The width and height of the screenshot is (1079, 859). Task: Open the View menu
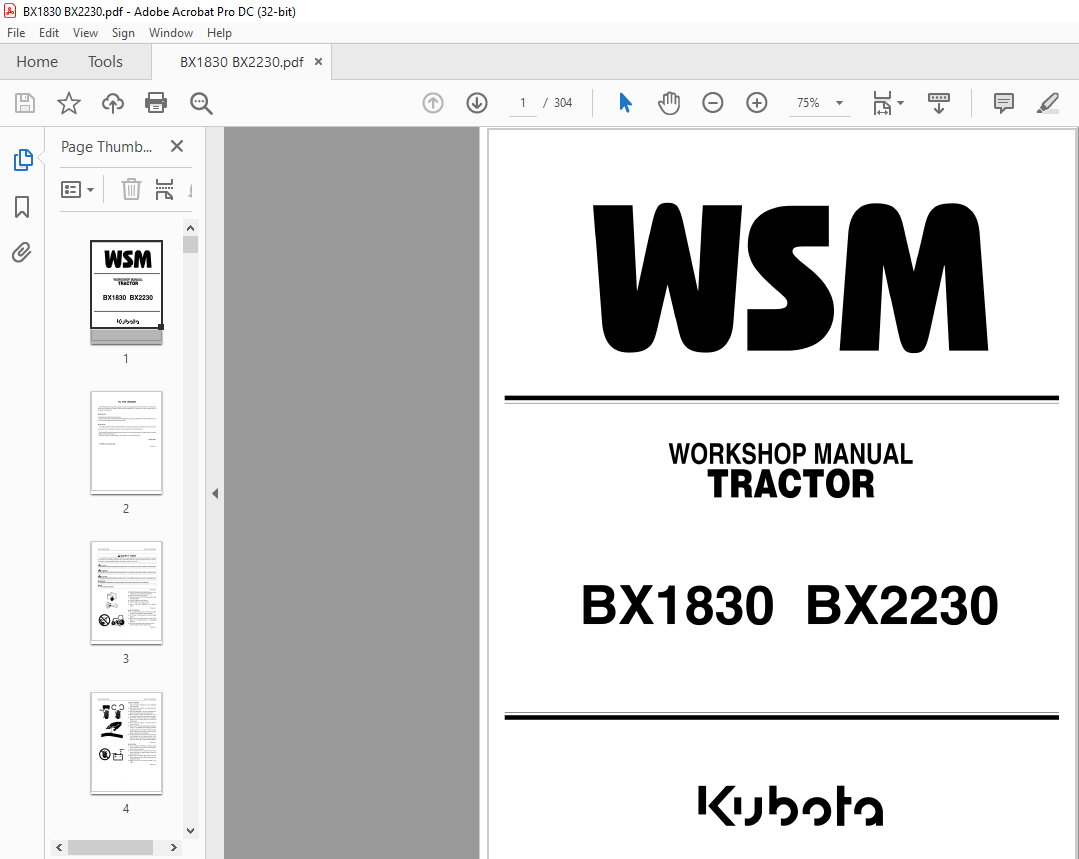tap(85, 33)
